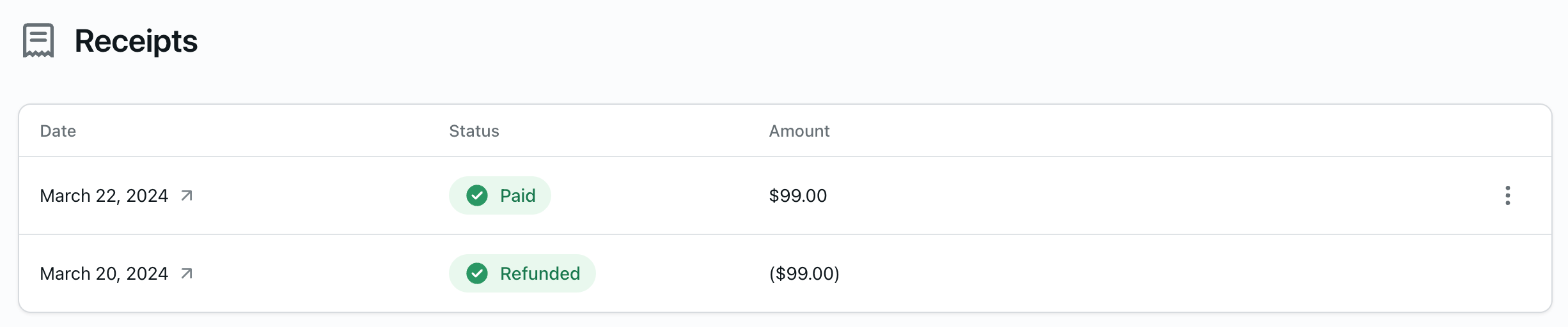Click the word Refunded in the status badge
This screenshot has width=1568, height=327.
click(540, 273)
